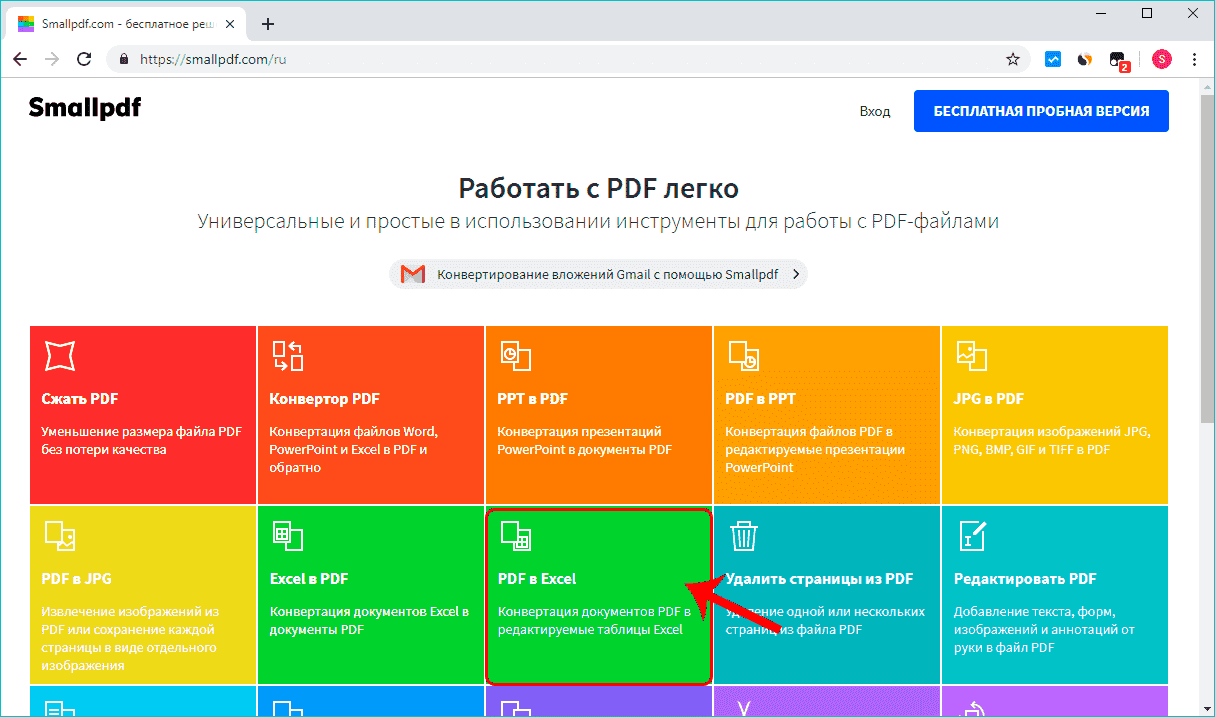This screenshot has width=1215, height=717.
Task: Select the Конвертор PDF tile icon
Action: tap(289, 355)
